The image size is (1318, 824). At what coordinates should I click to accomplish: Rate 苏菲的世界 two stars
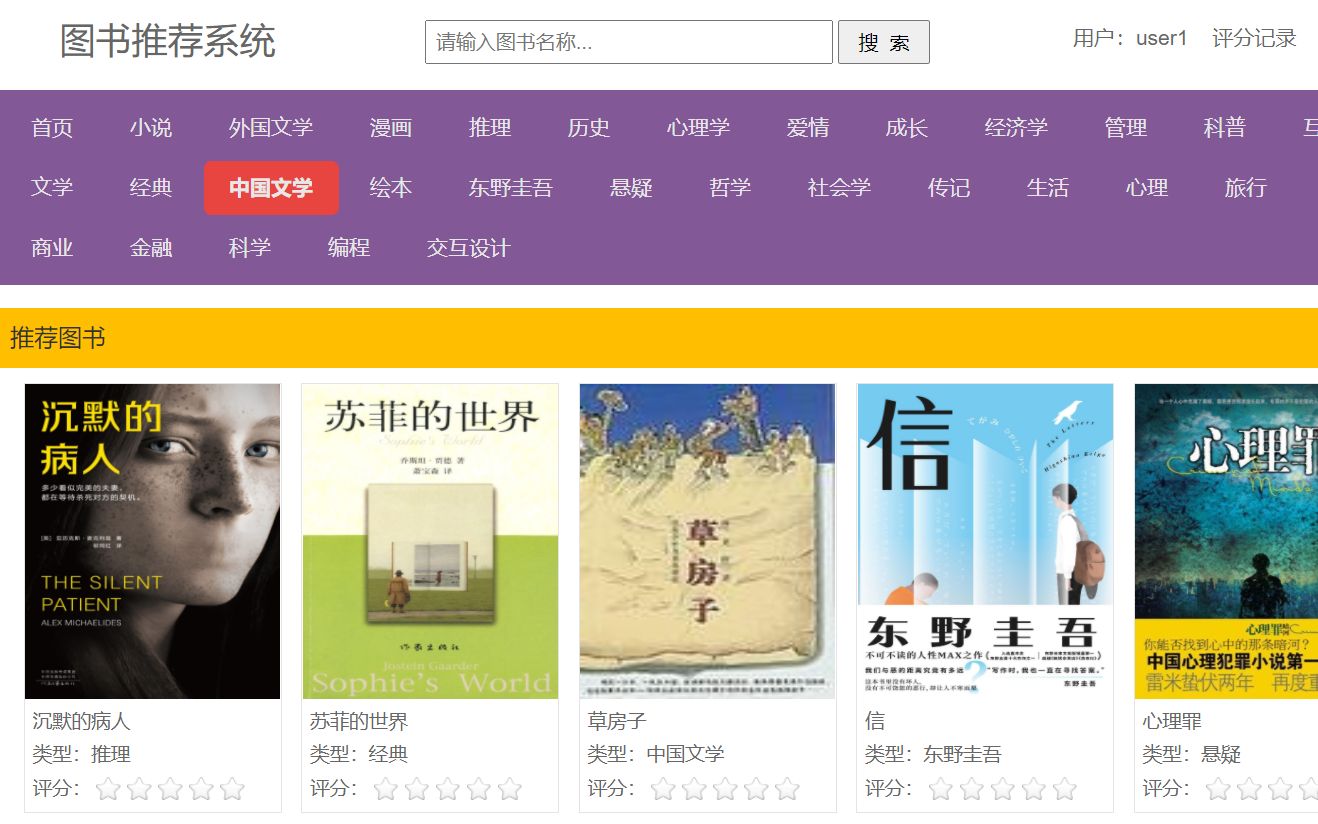417,789
